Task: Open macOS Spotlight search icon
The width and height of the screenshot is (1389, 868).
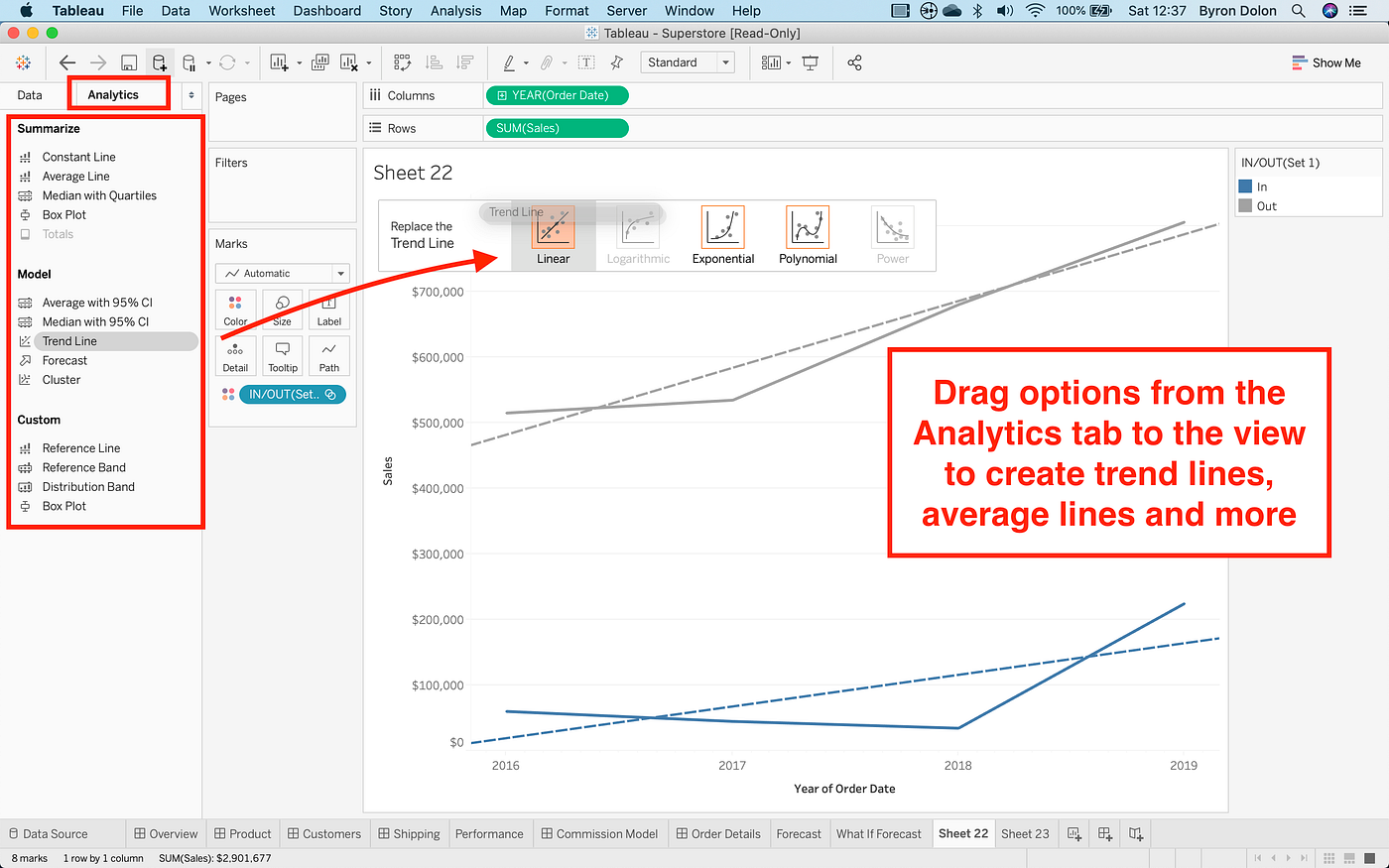Action: (x=1298, y=11)
